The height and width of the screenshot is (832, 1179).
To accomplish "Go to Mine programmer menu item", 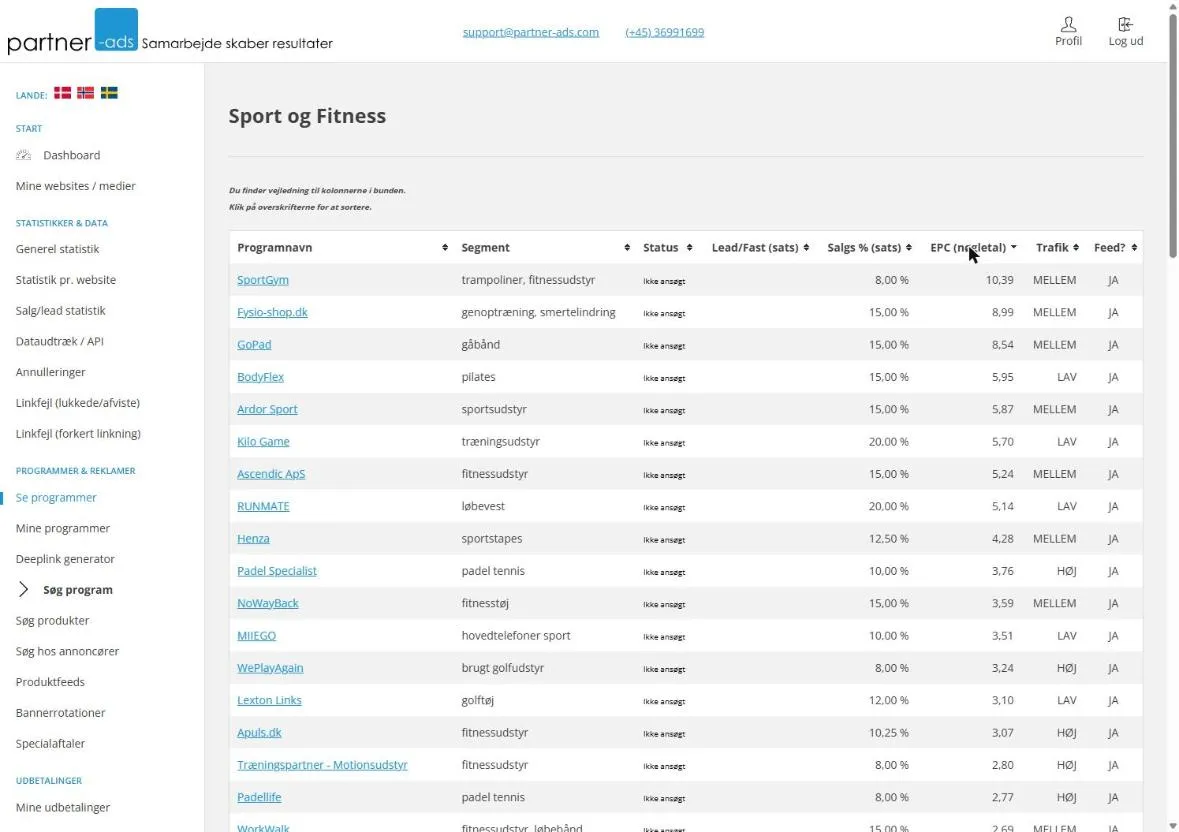I will pyautogui.click(x=62, y=528).
